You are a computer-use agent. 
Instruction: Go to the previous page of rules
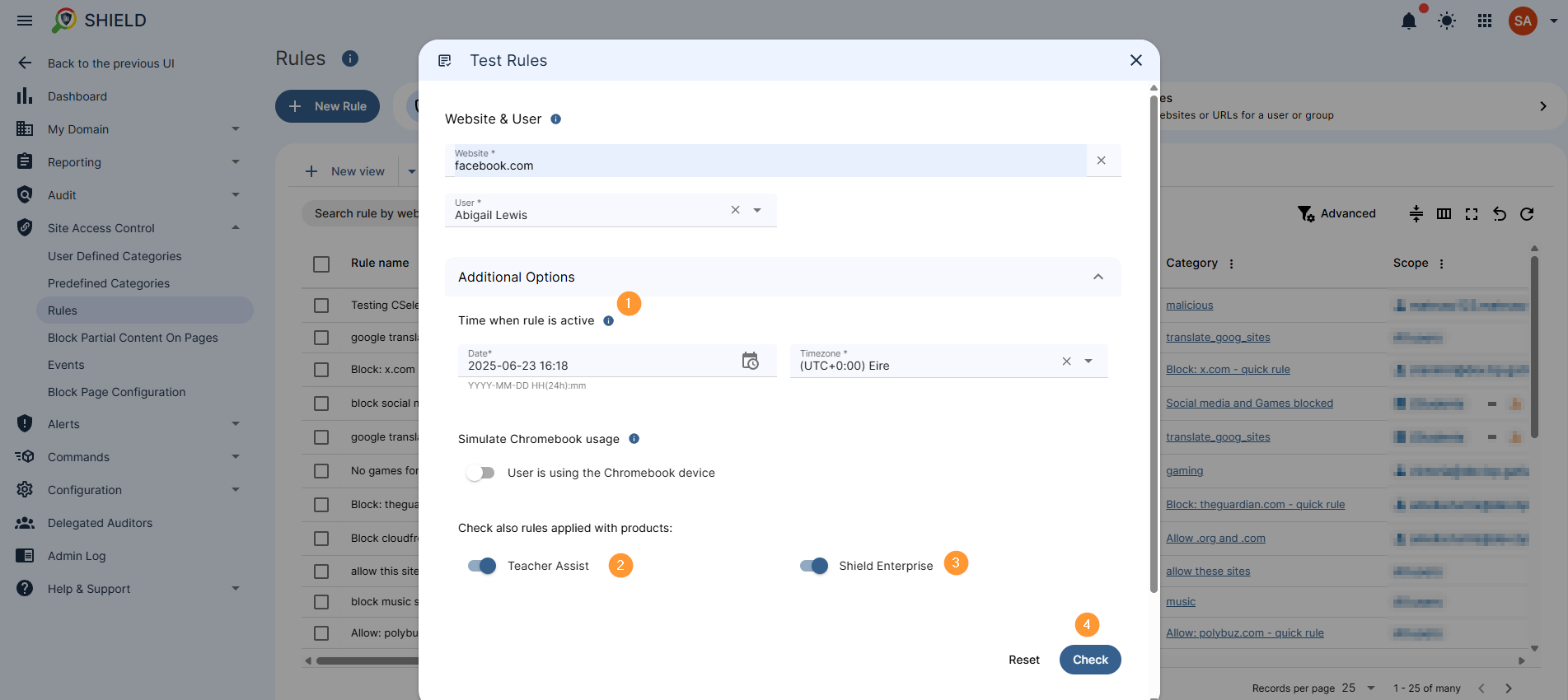pyautogui.click(x=1481, y=688)
